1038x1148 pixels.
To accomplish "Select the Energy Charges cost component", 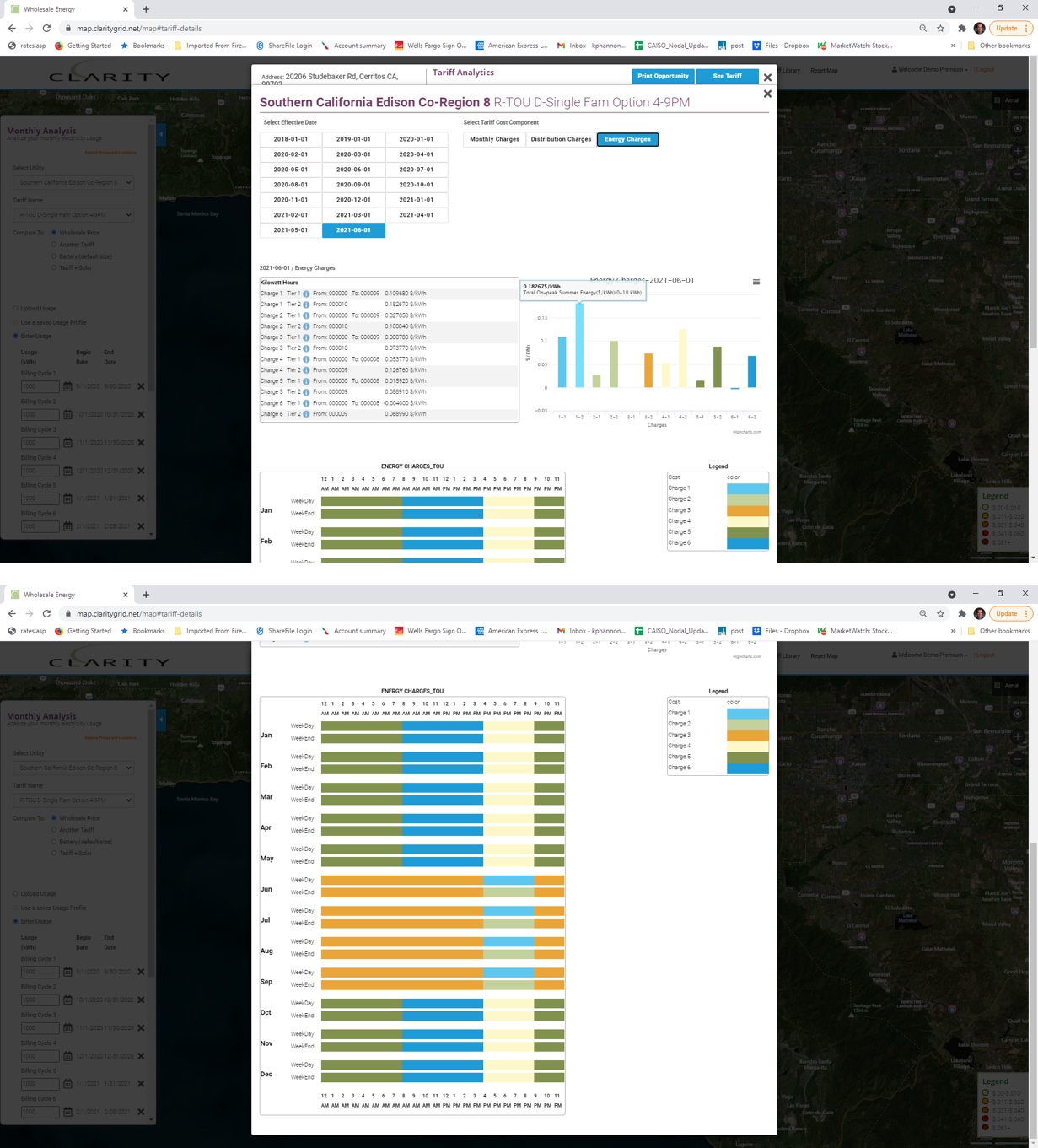I will pos(627,139).
